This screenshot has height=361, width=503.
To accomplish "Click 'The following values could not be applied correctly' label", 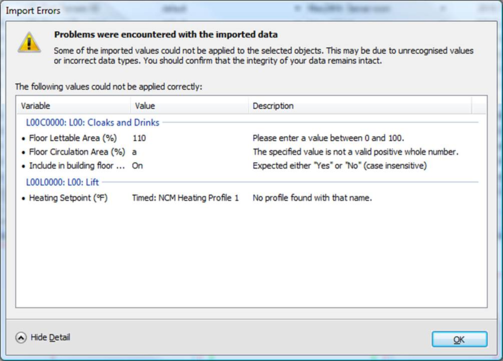I will [x=109, y=87].
